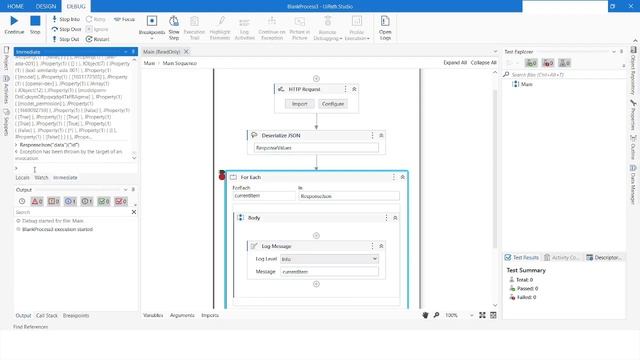Viewport: 640px width, 360px height.
Task: Click the fit to screen icon
Action: coord(482,315)
